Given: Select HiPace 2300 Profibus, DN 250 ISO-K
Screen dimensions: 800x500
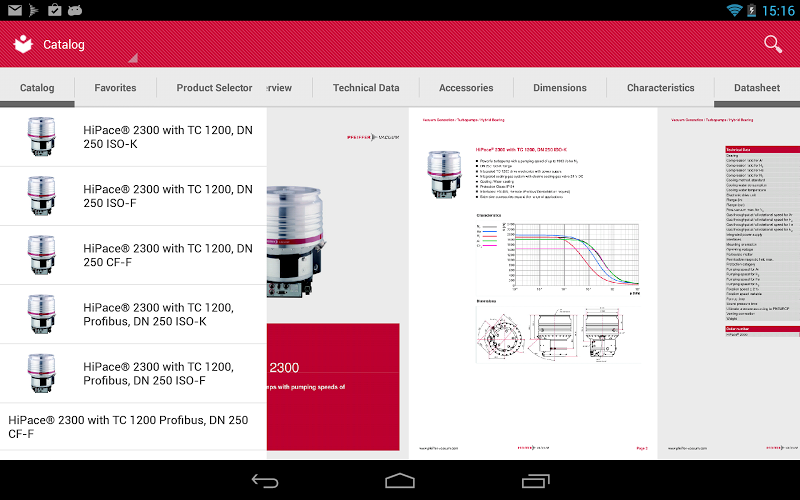Looking at the screenshot, I should point(133,314).
